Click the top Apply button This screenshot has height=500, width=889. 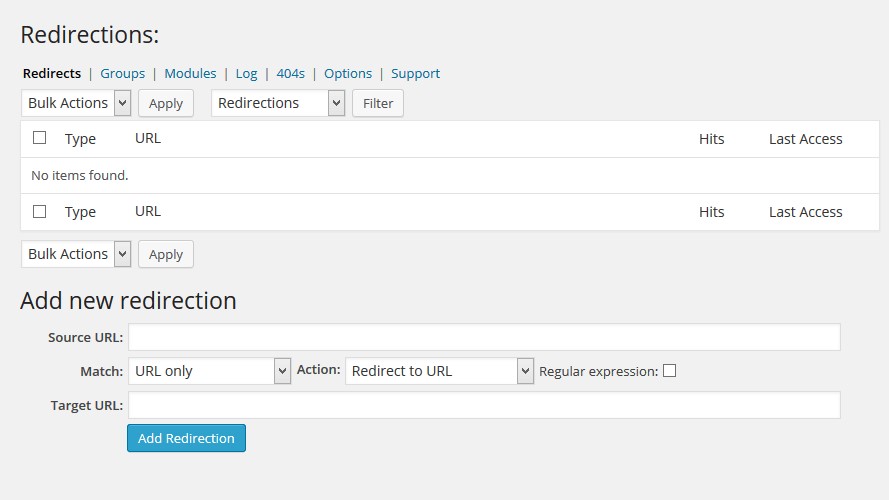pos(166,103)
